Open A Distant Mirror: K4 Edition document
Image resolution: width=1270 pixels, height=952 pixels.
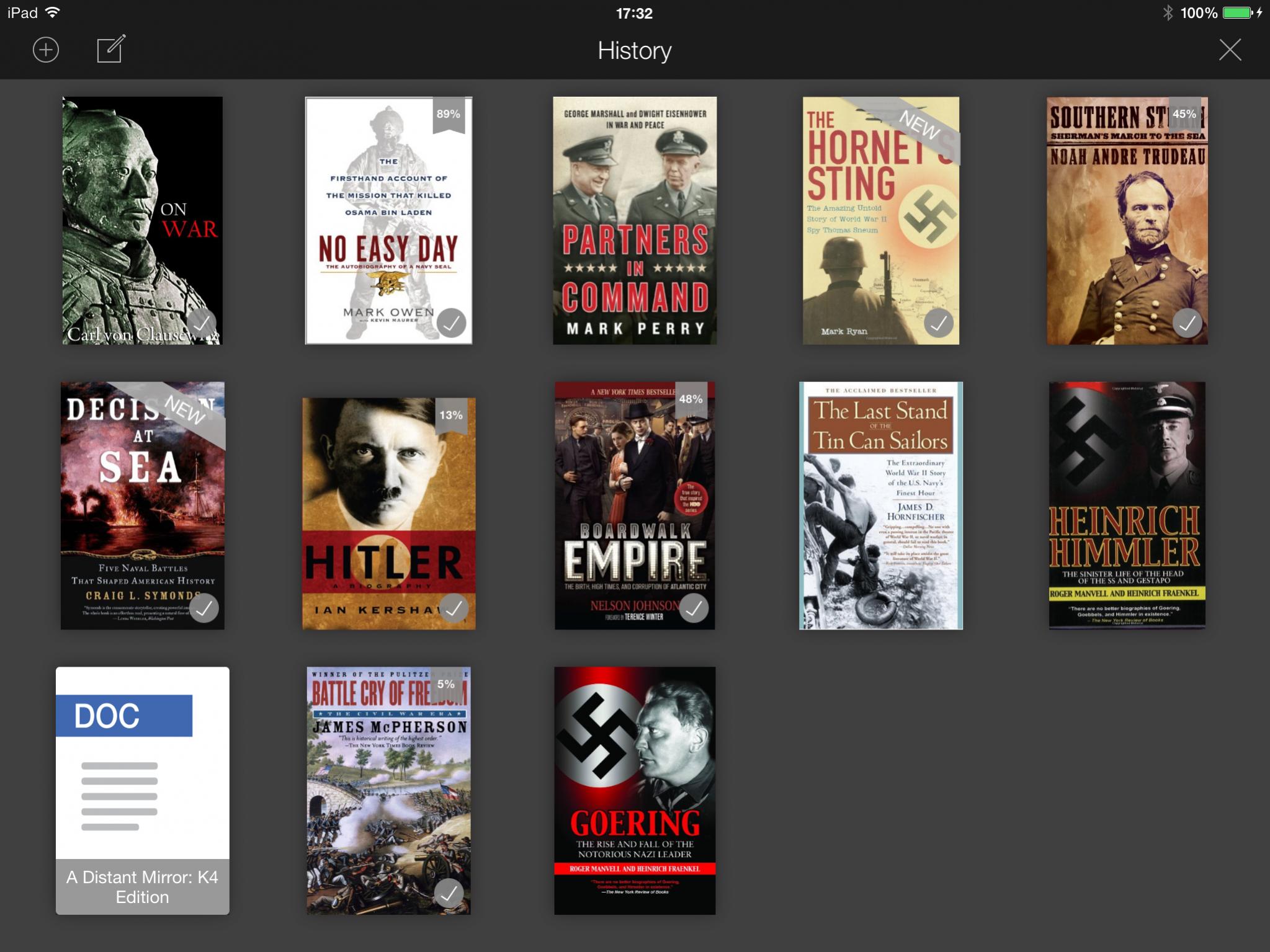tap(142, 791)
